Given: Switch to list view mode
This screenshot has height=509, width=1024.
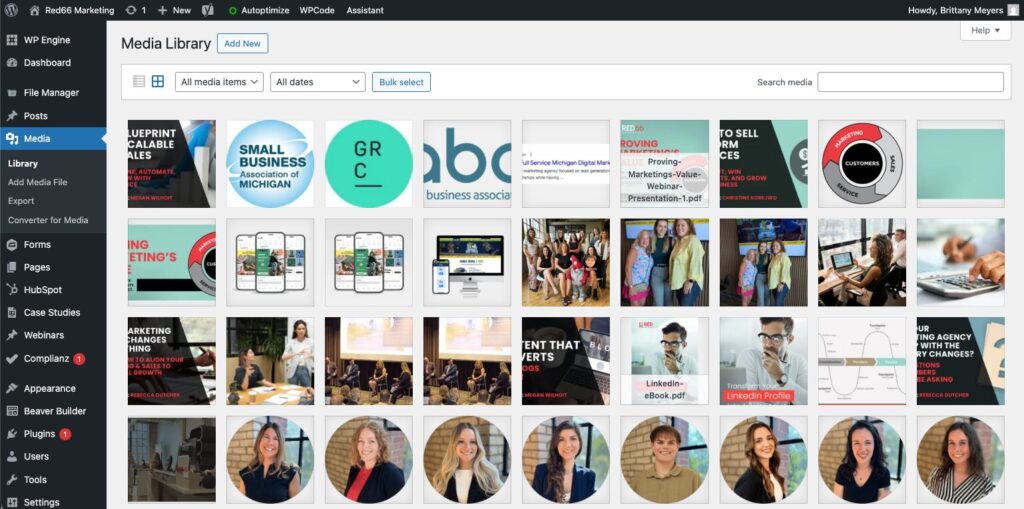Looking at the screenshot, I should [139, 82].
